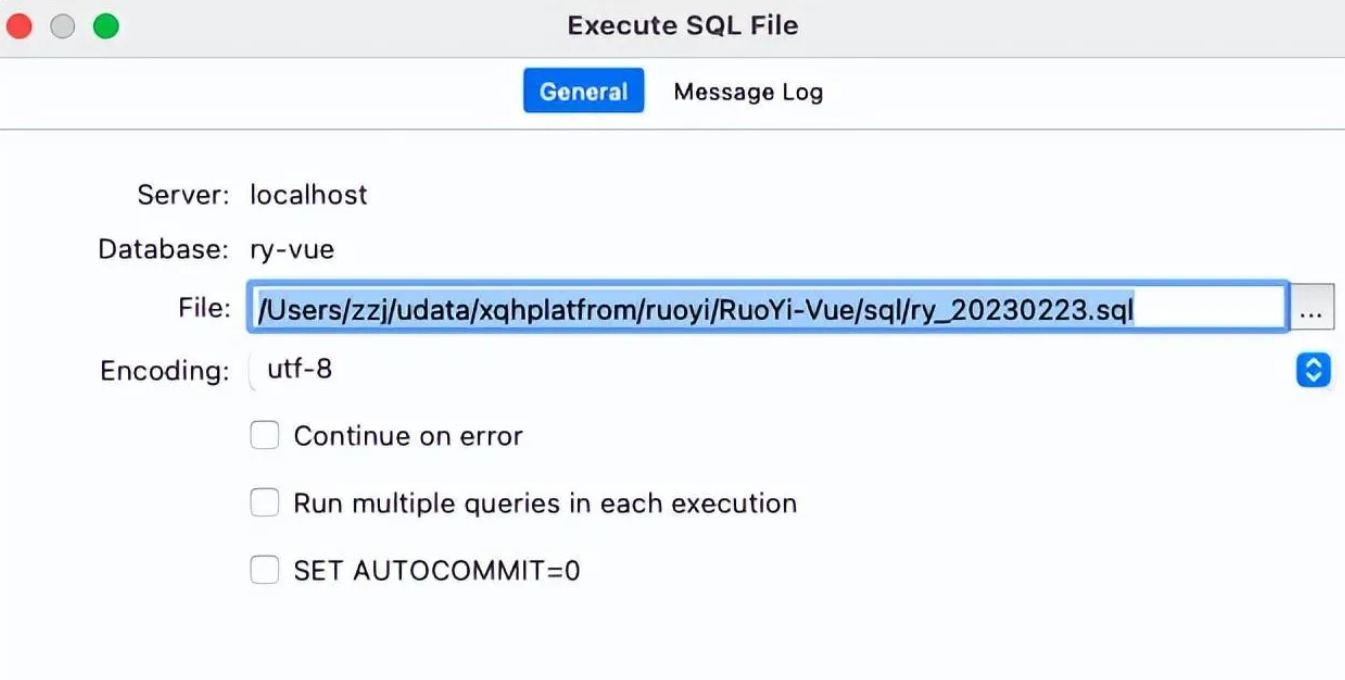The width and height of the screenshot is (1345, 680).
Task: Click the blue Encoding dropdown arrows
Action: [1313, 370]
